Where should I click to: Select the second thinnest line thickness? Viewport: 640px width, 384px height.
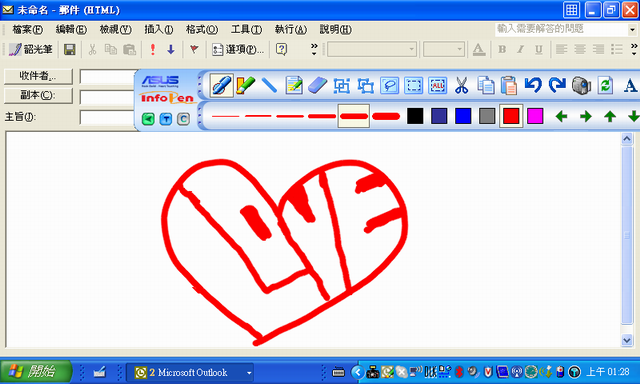[x=258, y=116]
